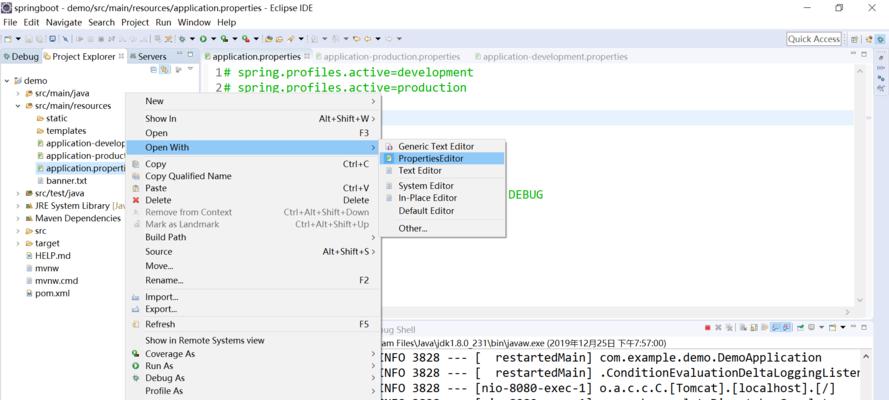Click the Open Console icon
The image size is (889, 400).
832,327
